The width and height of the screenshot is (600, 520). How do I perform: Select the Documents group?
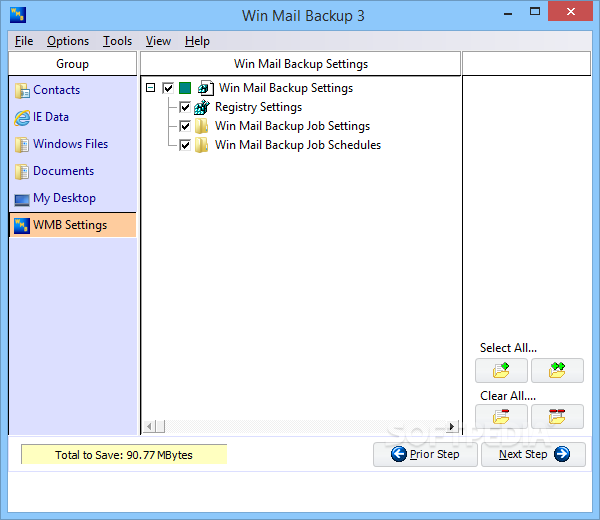point(73,171)
